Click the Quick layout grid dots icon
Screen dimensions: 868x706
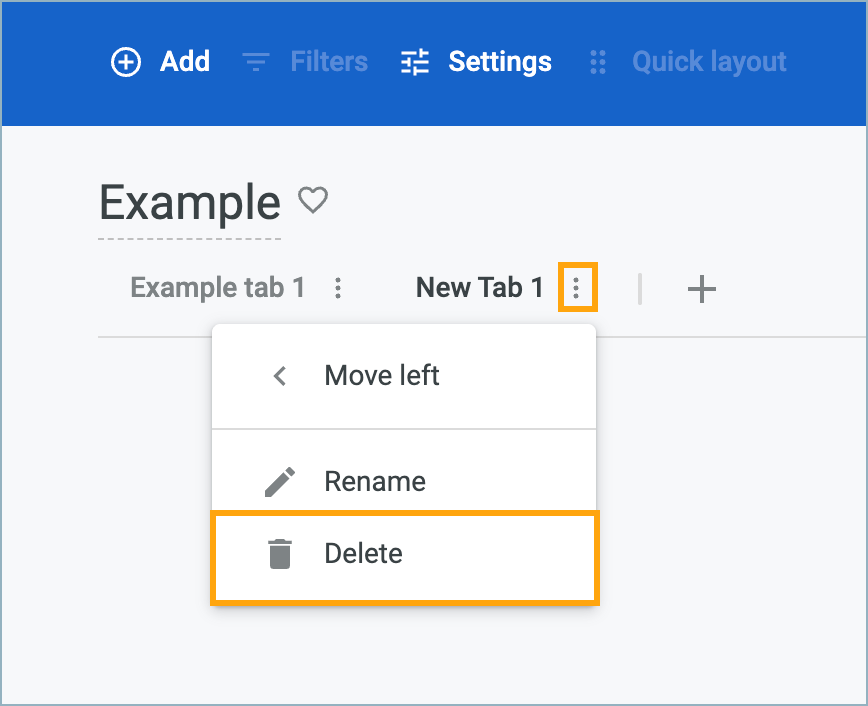[598, 62]
